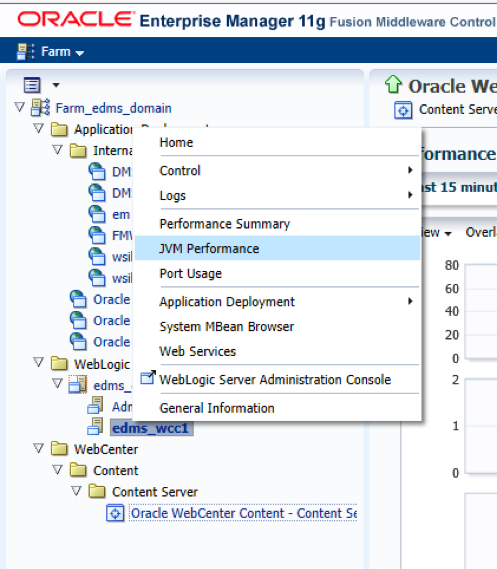Click the external link icon beside WebLogic Console
The width and height of the screenshot is (497, 569).
148,377
